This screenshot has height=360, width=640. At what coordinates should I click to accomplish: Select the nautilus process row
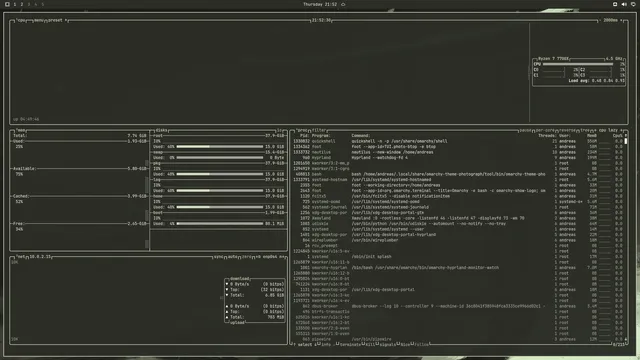457,152
